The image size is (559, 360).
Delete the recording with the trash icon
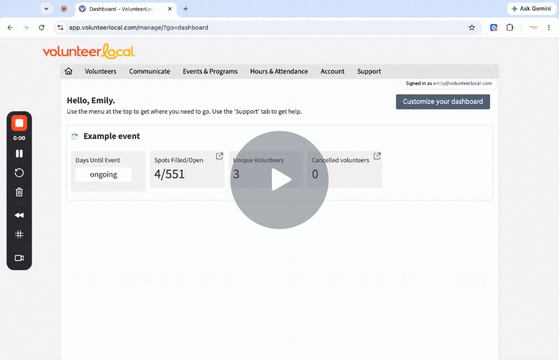click(x=19, y=192)
